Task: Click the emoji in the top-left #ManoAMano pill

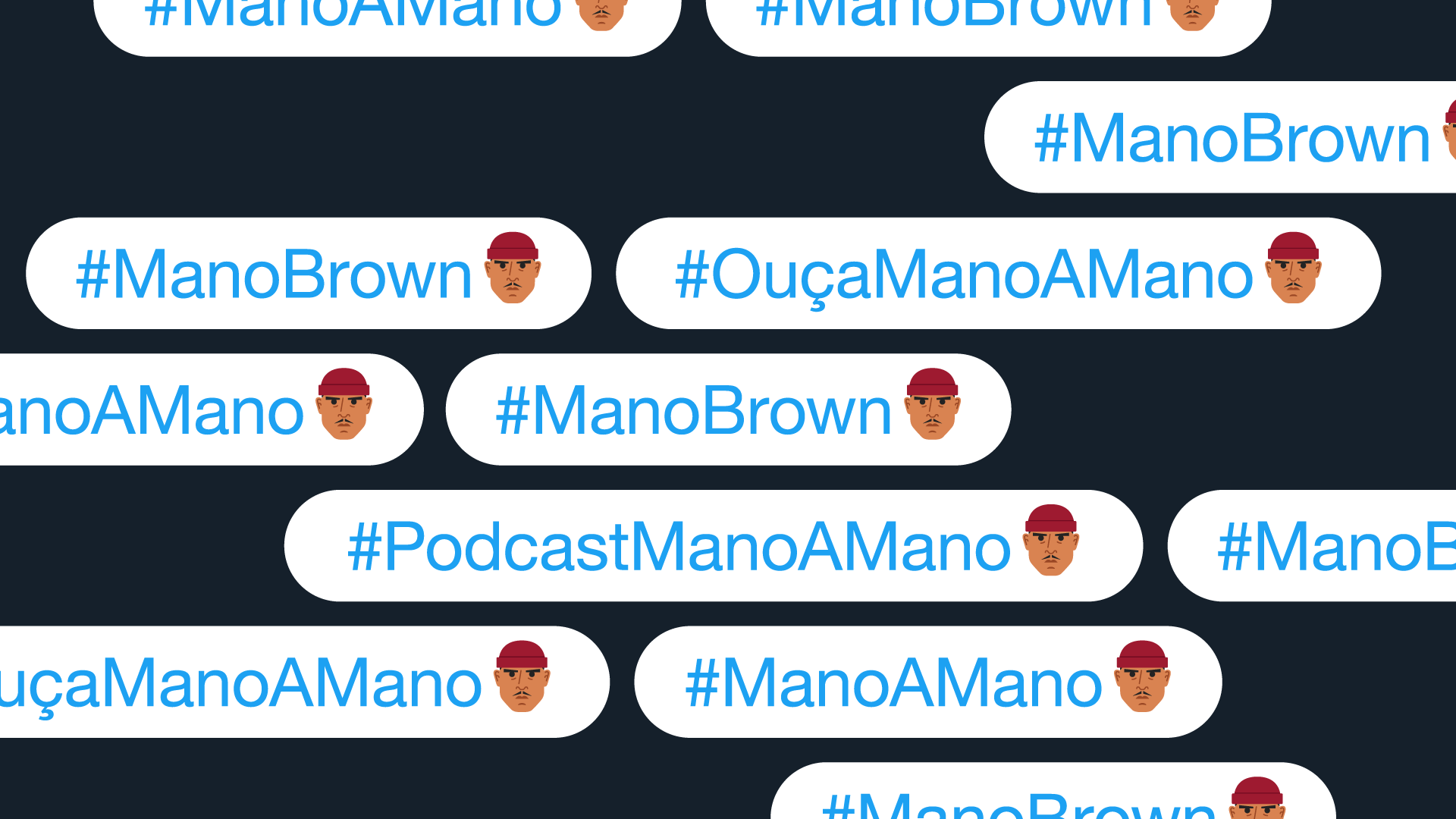Action: tap(602, 14)
